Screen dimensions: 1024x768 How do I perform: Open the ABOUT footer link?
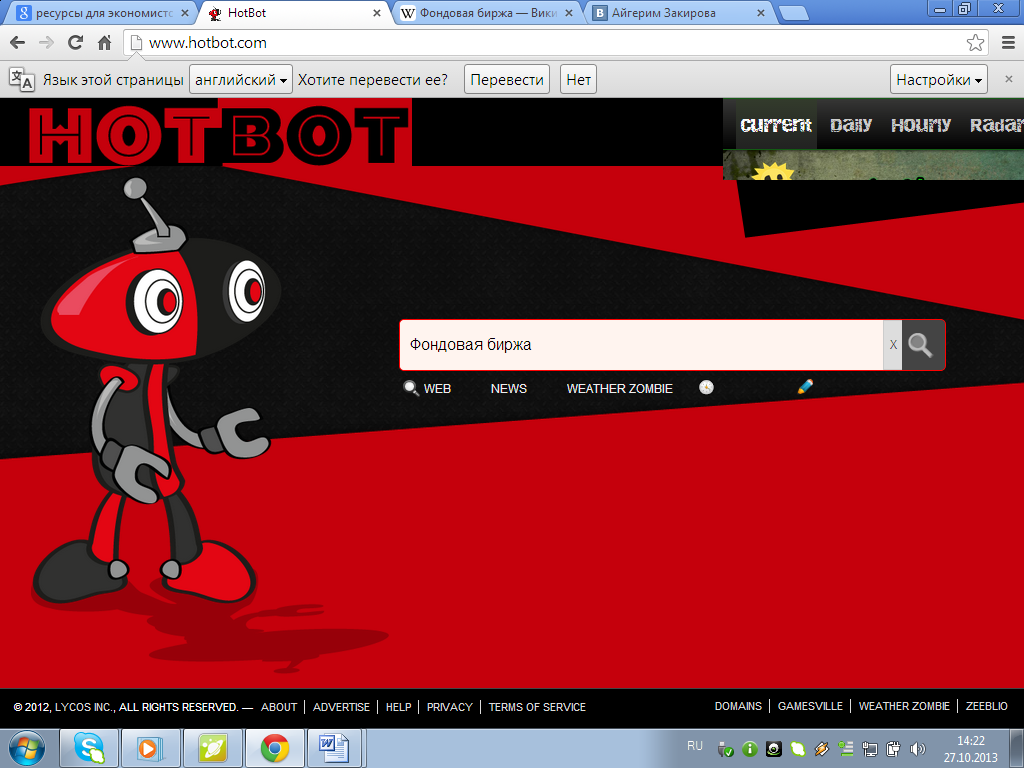[x=279, y=707]
